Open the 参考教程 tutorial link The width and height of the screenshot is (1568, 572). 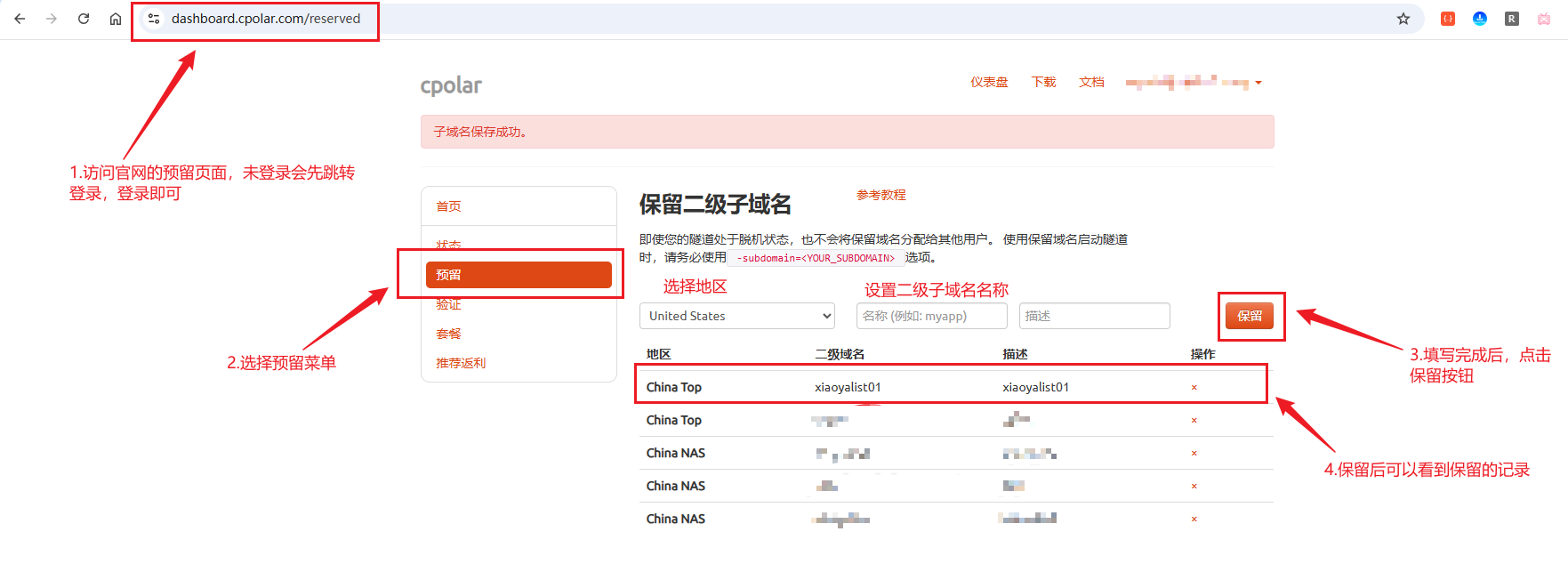click(x=880, y=195)
